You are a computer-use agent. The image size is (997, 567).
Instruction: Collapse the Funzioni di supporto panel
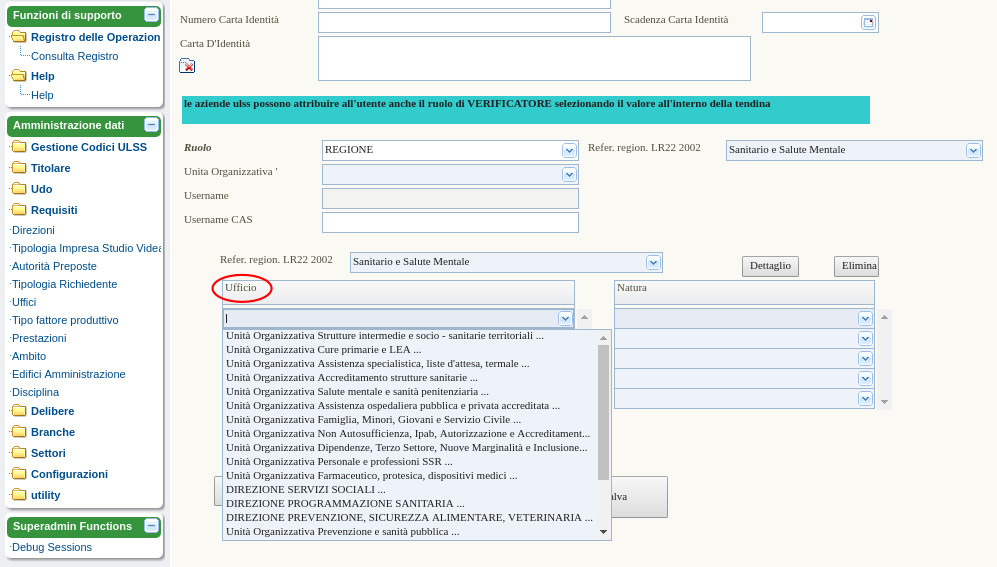coord(151,15)
